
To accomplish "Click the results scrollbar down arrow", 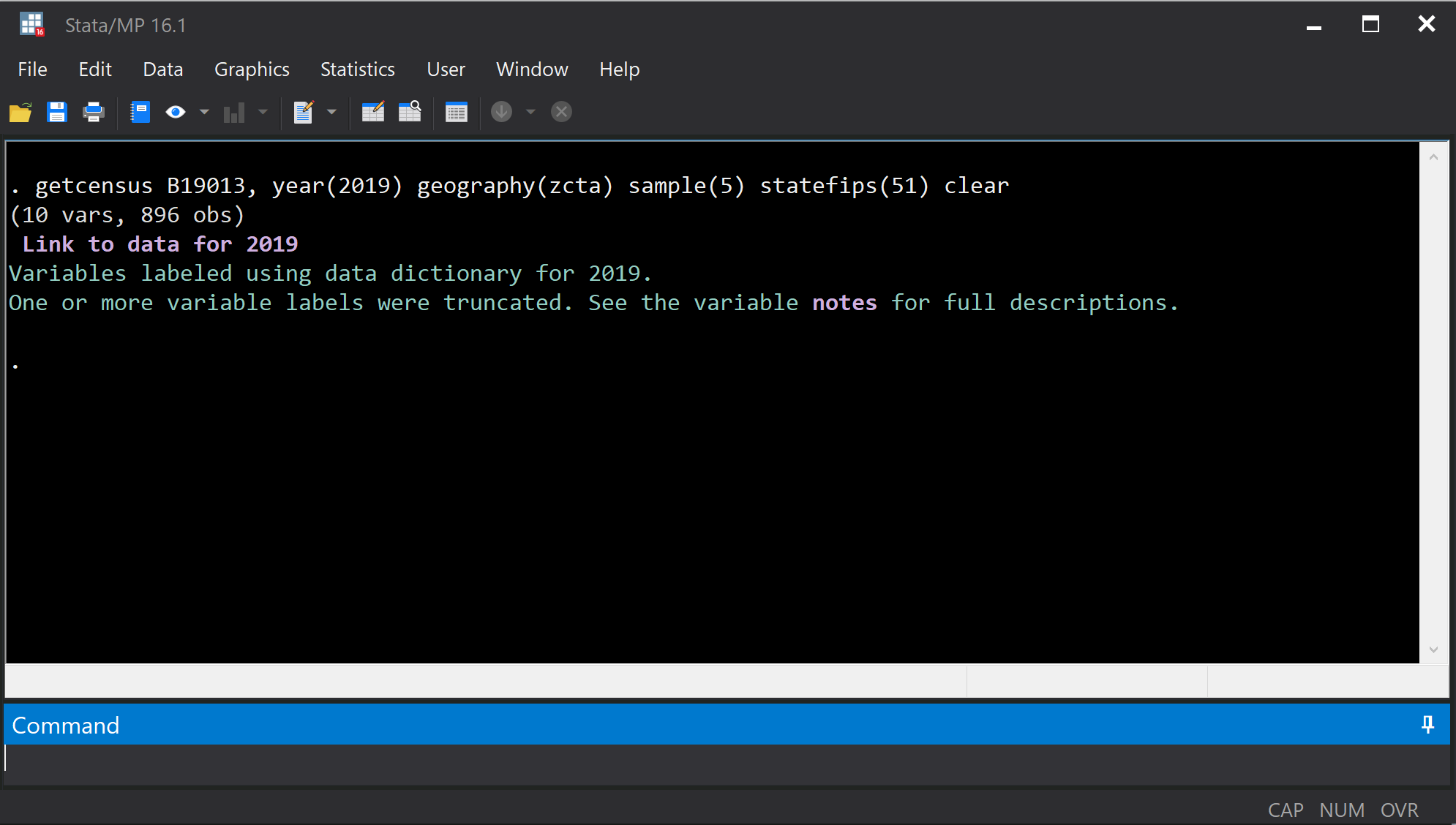I will coord(1433,649).
